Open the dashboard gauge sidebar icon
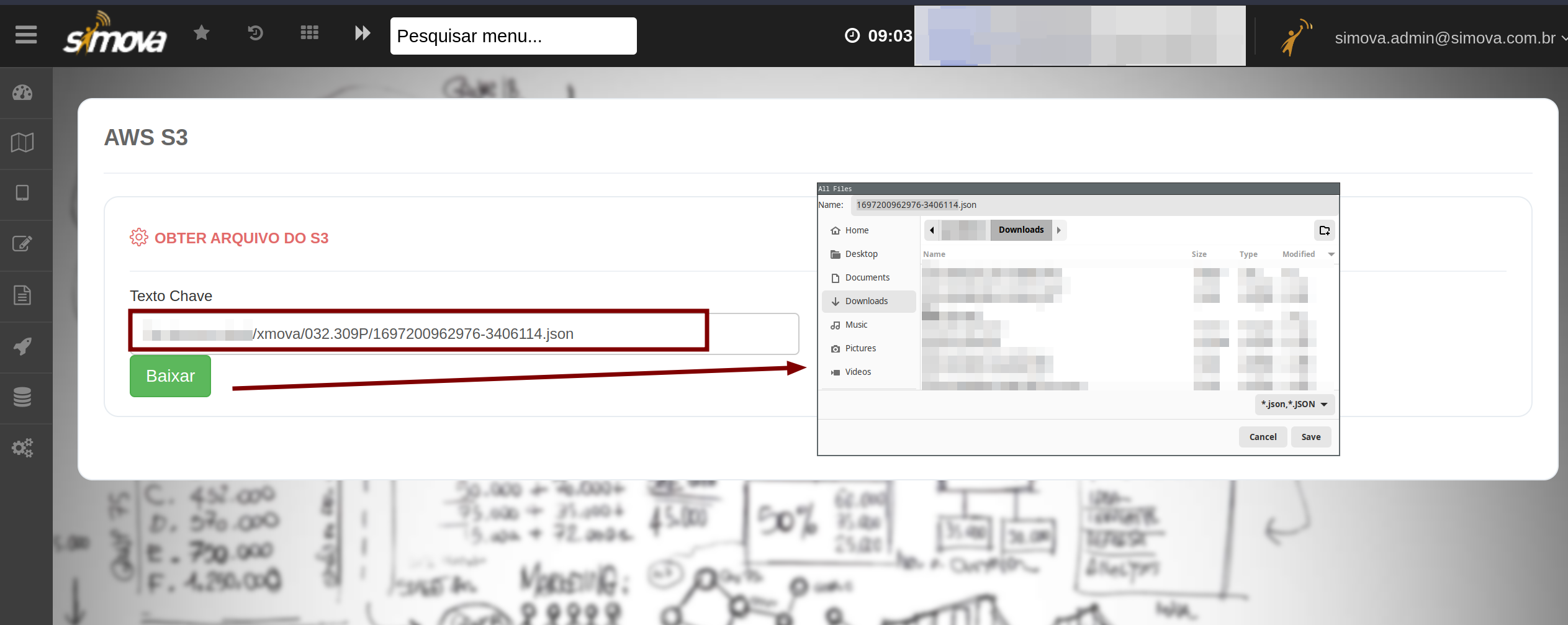Viewport: 1568px width, 625px height. [x=23, y=93]
